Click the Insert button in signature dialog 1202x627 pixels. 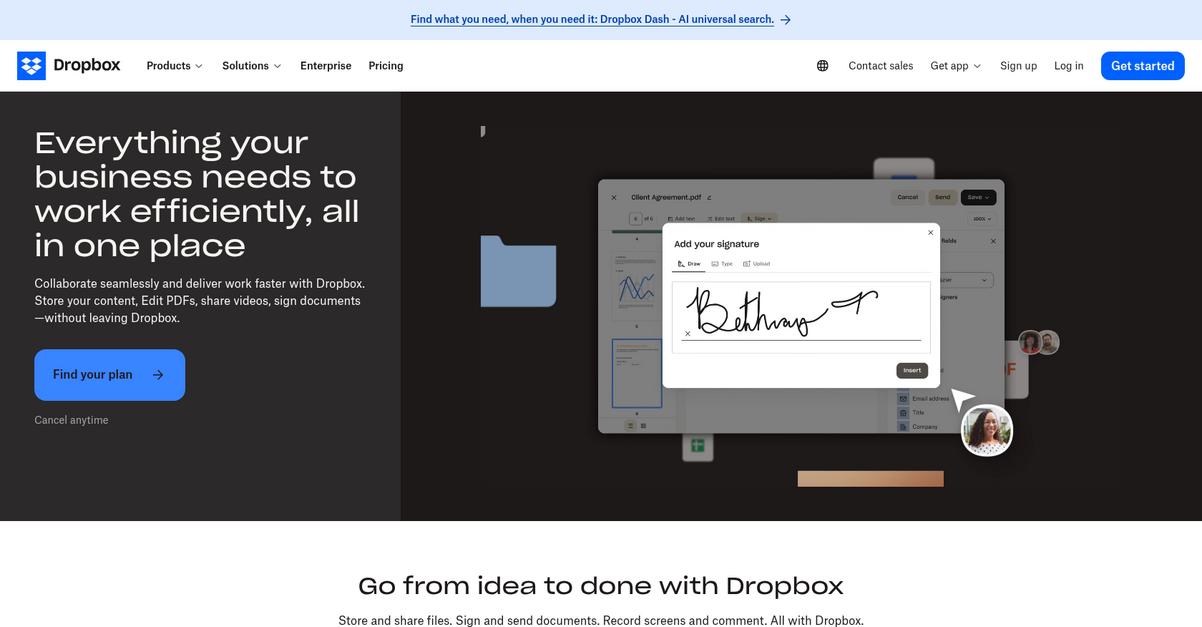pos(912,370)
